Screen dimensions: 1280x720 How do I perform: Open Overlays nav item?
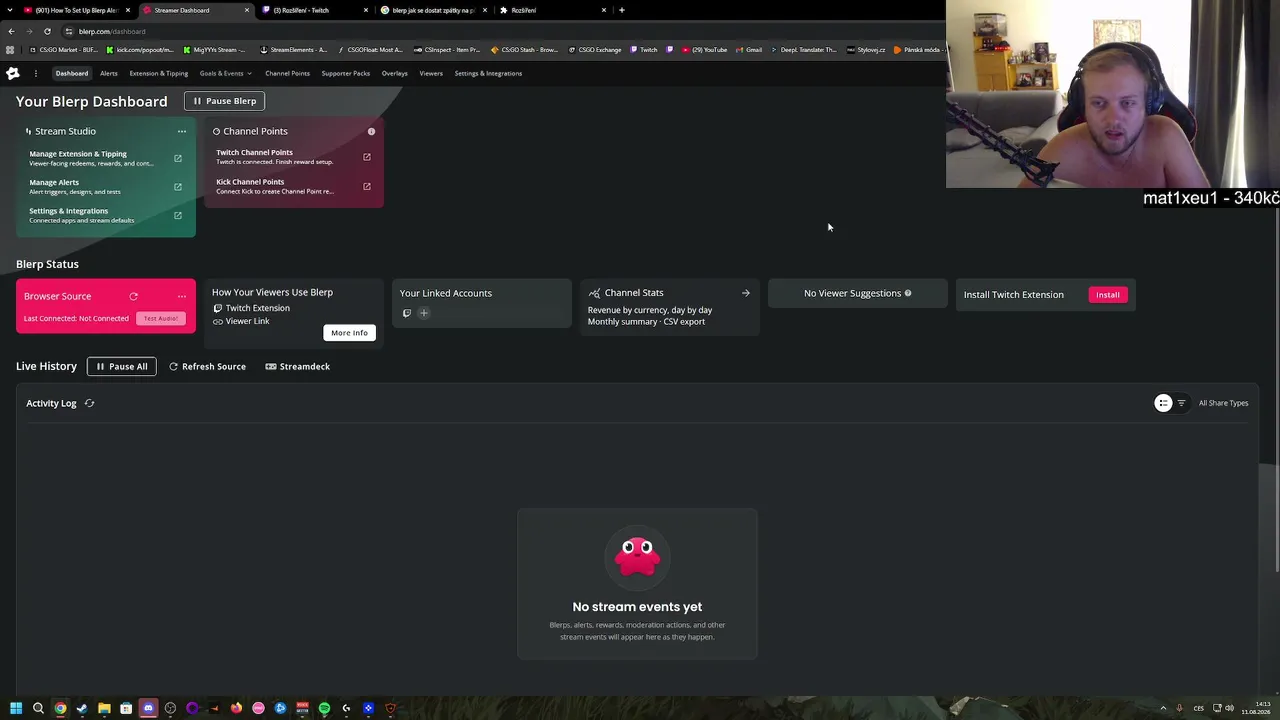click(x=394, y=73)
